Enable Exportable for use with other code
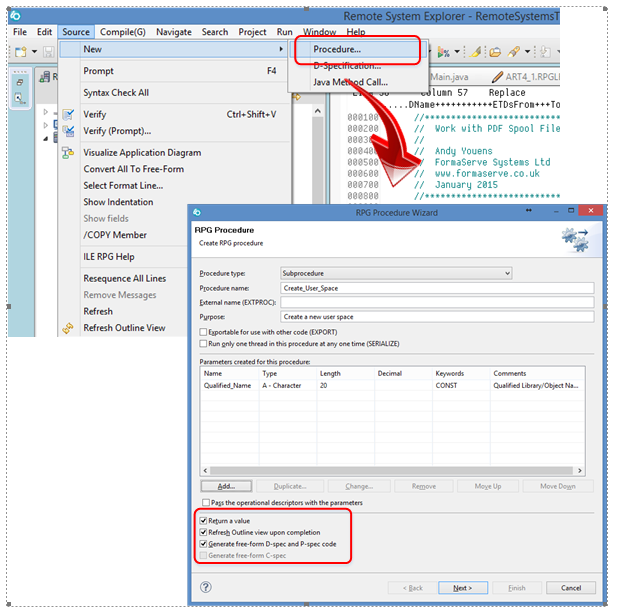 204,331
